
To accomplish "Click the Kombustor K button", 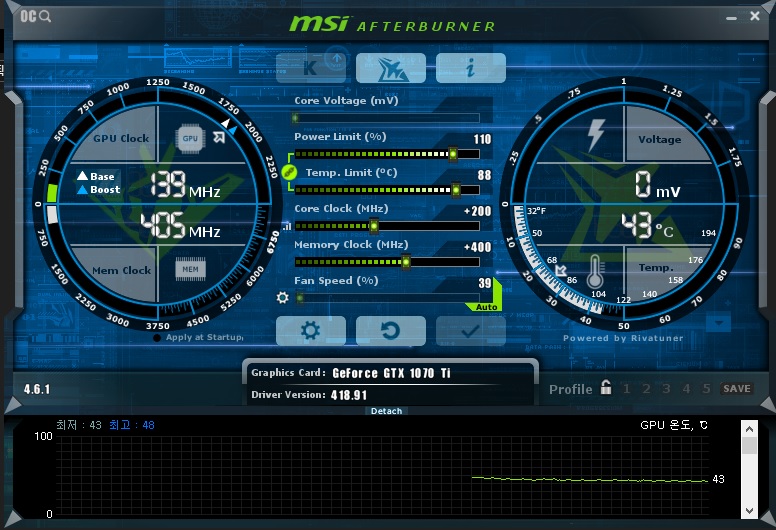I will pos(311,68).
